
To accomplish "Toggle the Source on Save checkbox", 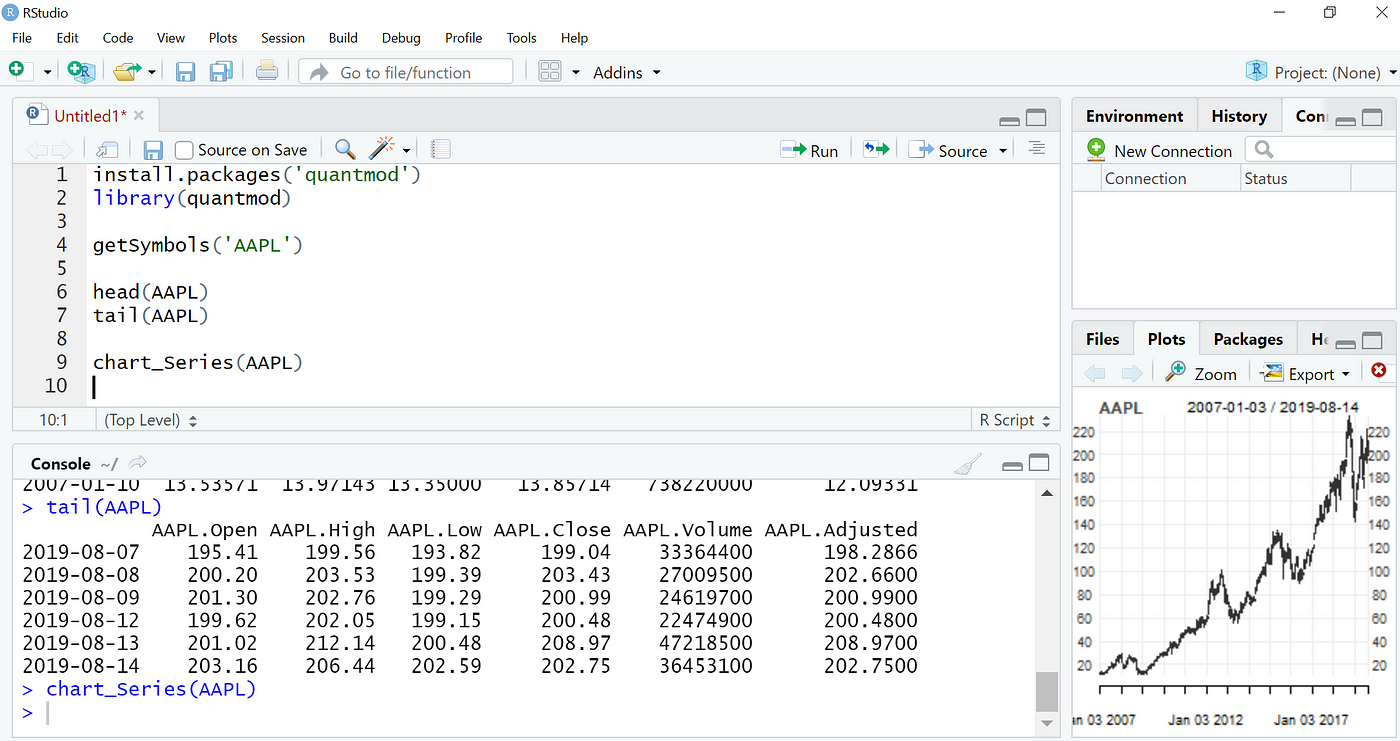I will click(184, 150).
